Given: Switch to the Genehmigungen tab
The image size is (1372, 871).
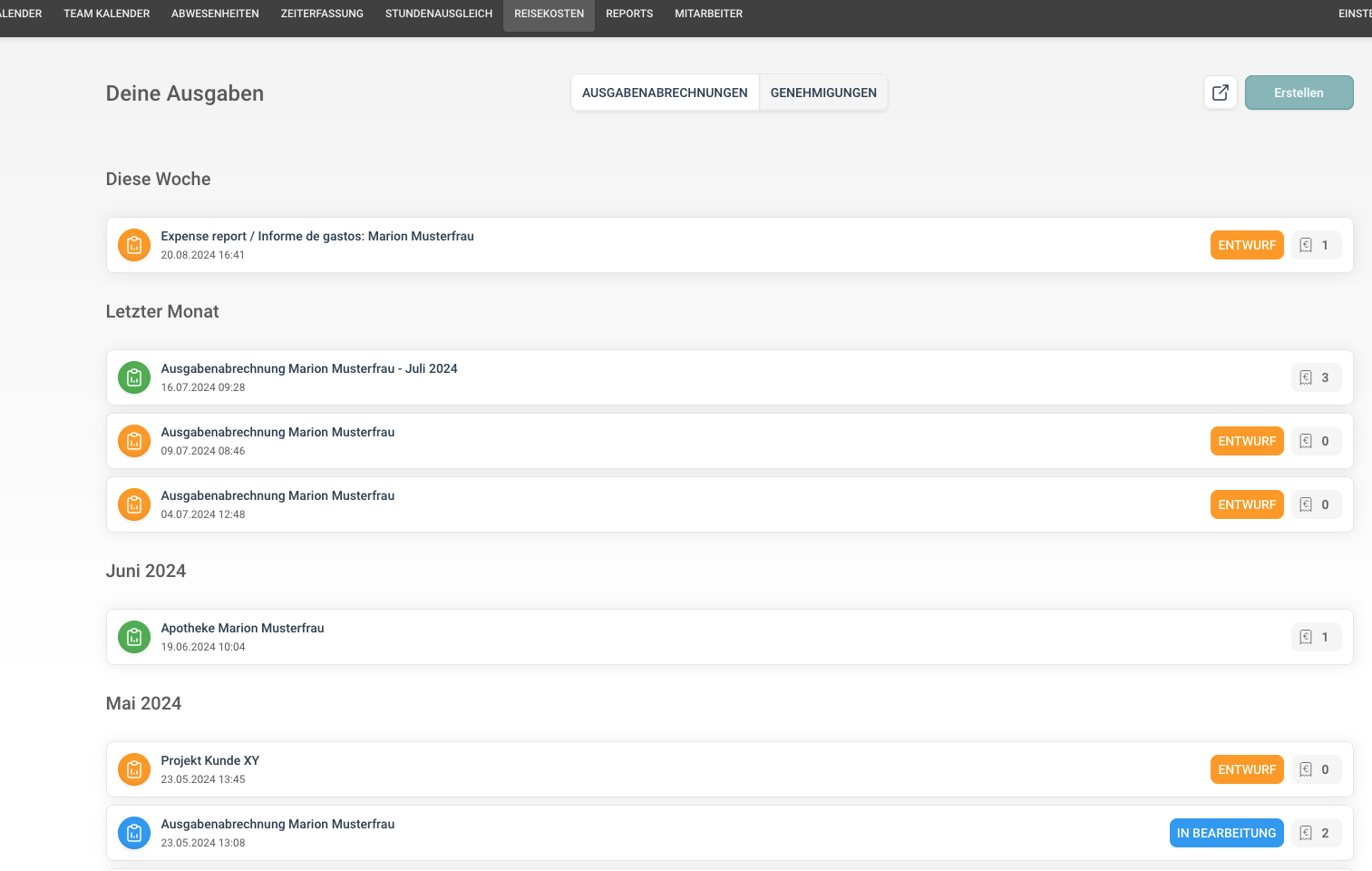Looking at the screenshot, I should coord(823,93).
